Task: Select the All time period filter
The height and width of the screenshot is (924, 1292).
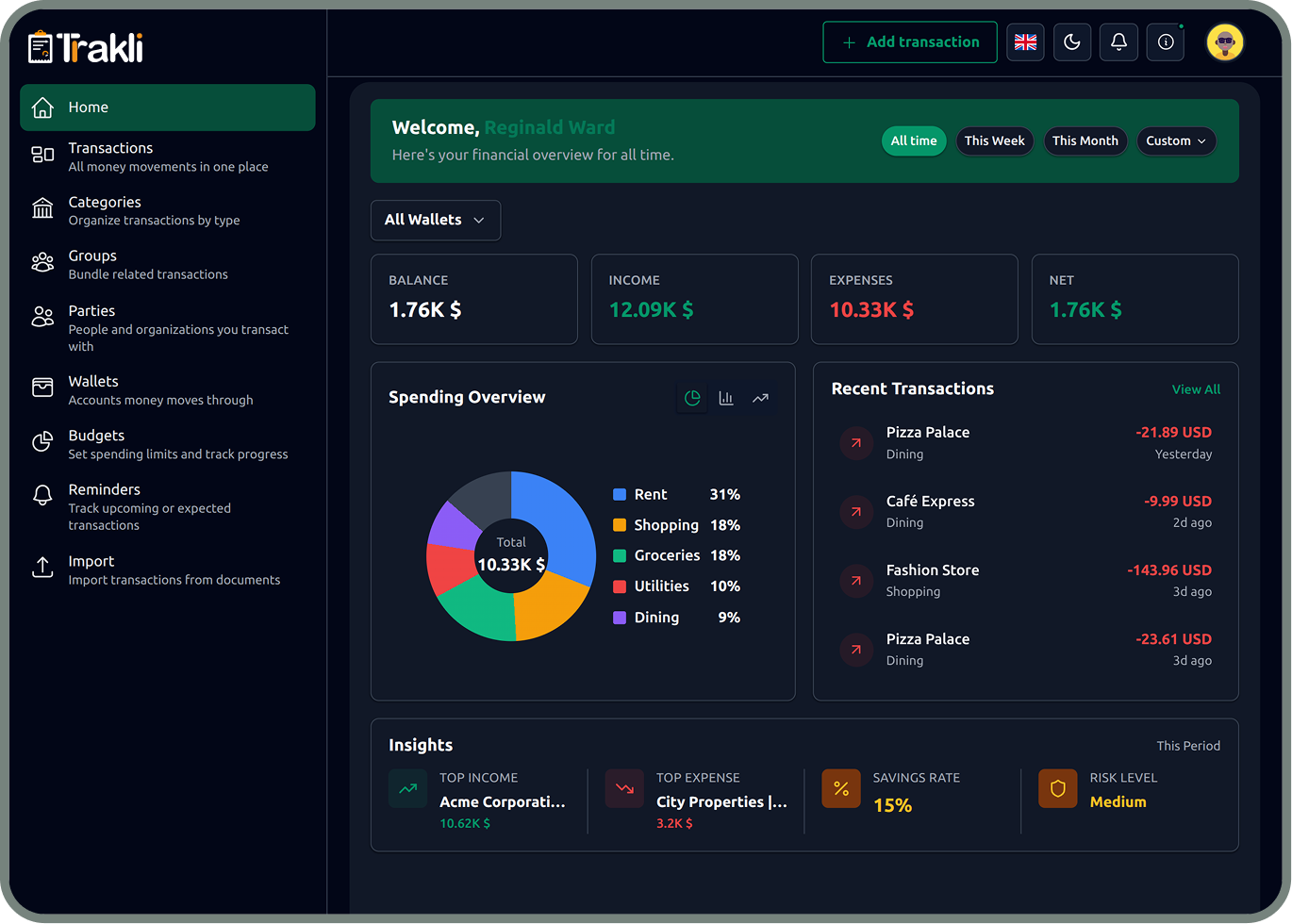Action: tap(914, 140)
